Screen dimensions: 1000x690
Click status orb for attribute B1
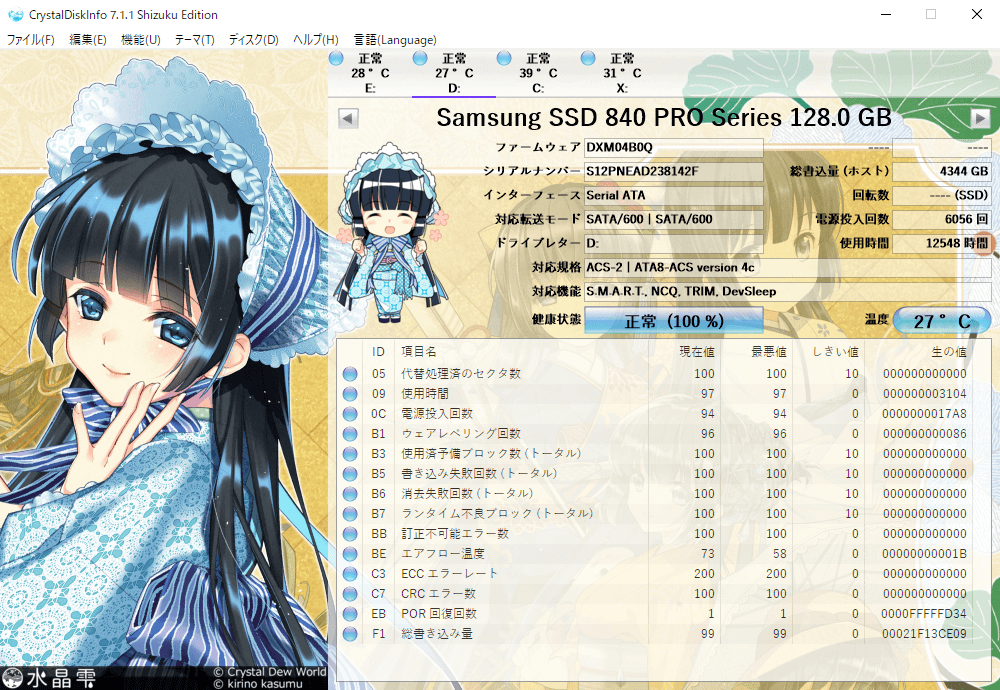(x=350, y=434)
